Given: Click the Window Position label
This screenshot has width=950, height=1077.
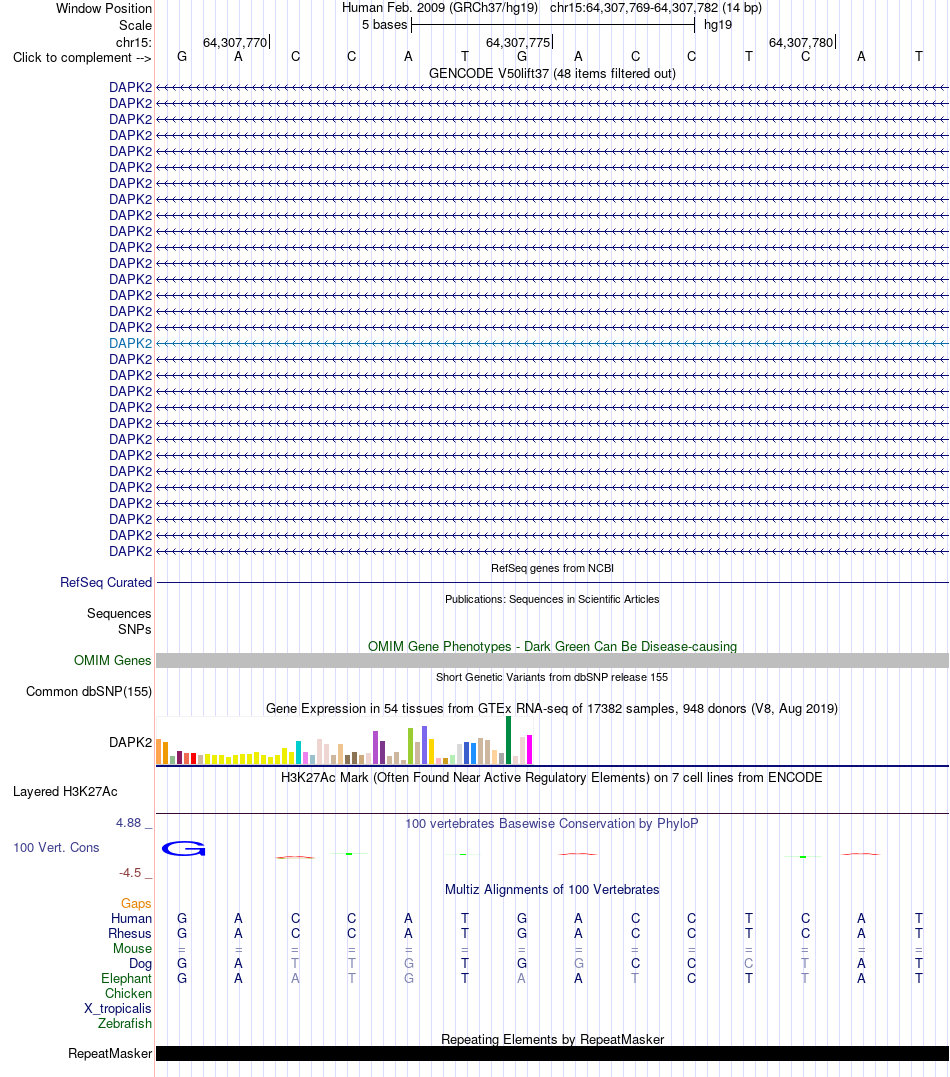Looking at the screenshot, I should (x=104, y=8).
